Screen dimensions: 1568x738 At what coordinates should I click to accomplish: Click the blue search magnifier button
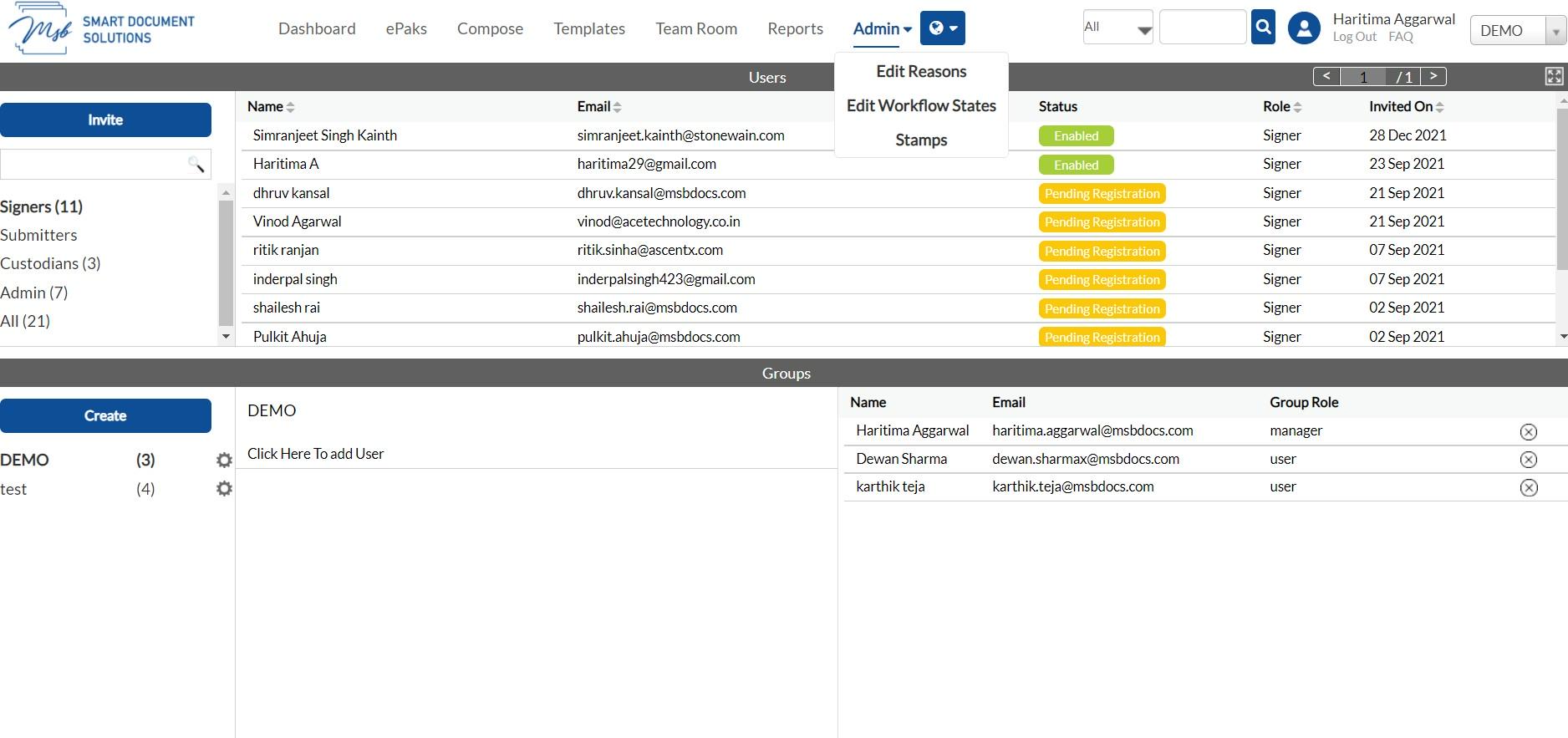point(1263,27)
